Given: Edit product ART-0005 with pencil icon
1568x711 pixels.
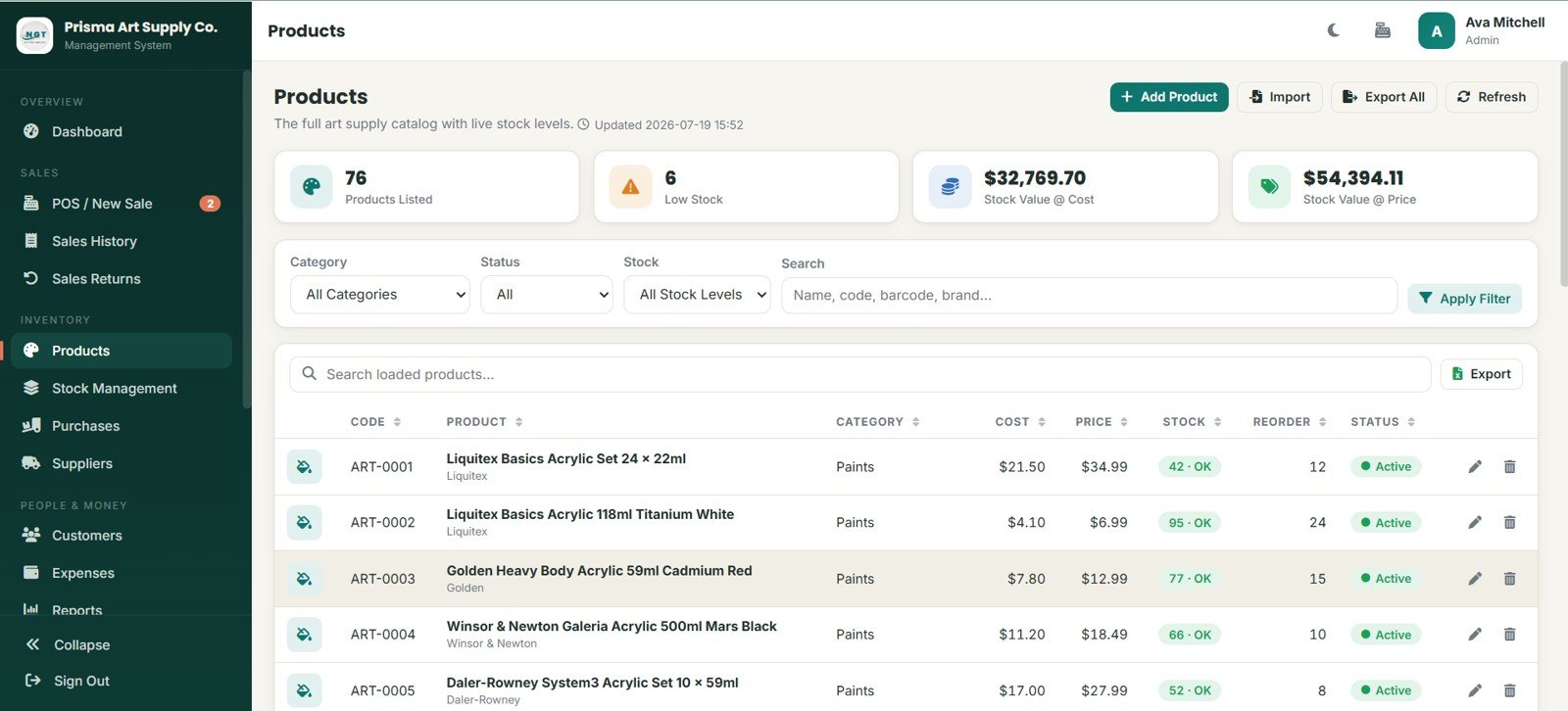Looking at the screenshot, I should click(1475, 690).
